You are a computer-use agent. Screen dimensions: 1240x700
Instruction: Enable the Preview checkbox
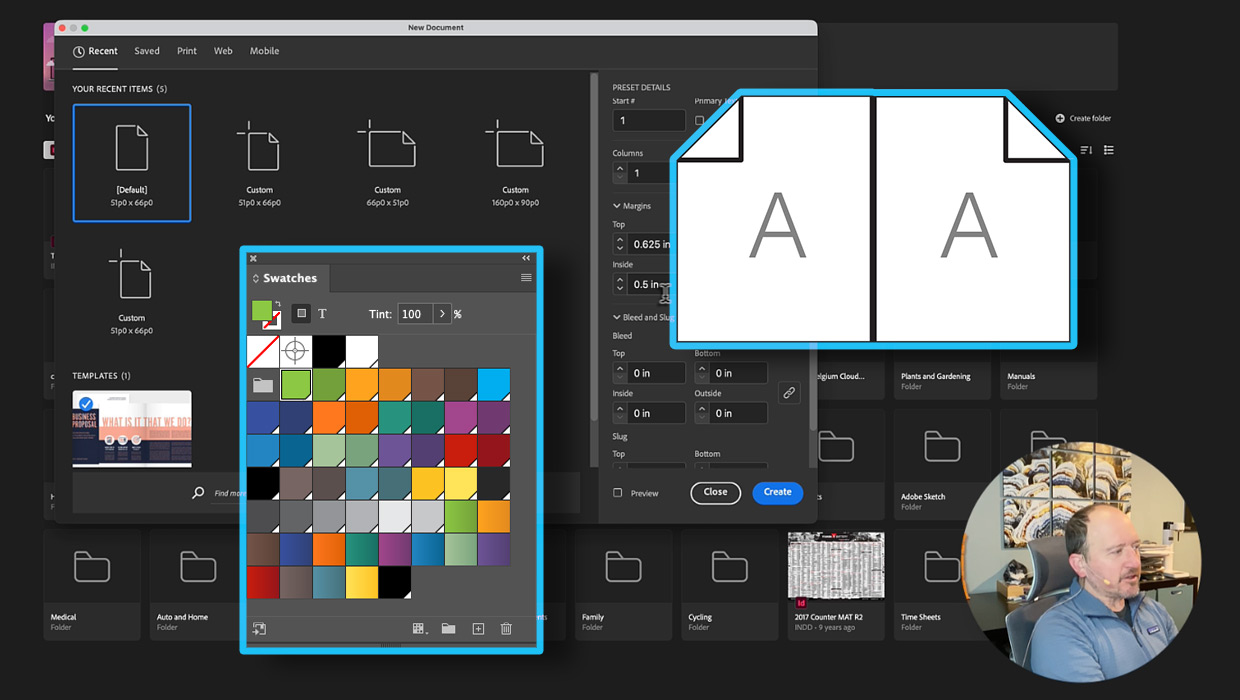click(617, 493)
